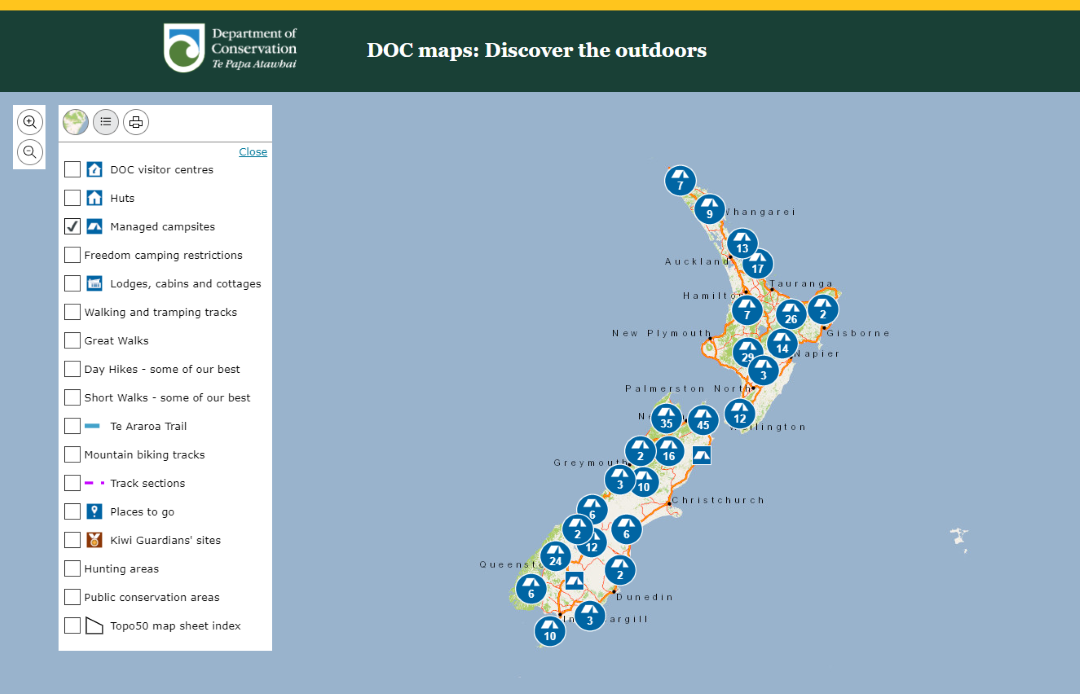This screenshot has height=694, width=1080.
Task: Click the Dunedin map label
Action: tap(644, 597)
